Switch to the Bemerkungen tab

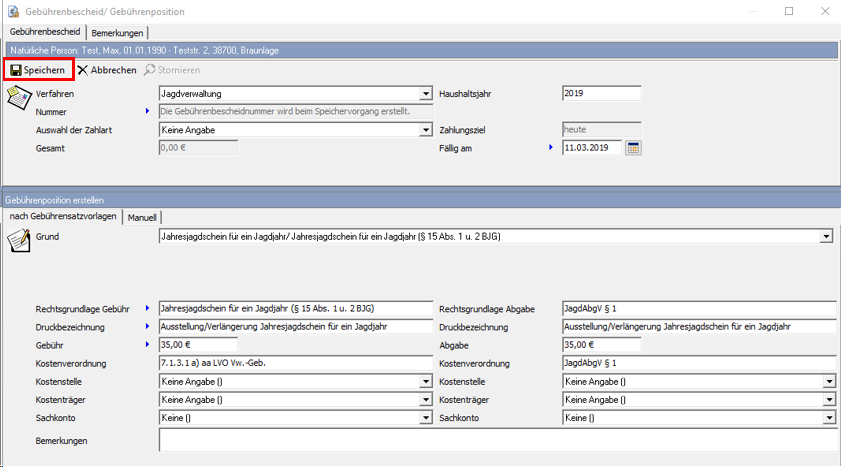(x=117, y=33)
